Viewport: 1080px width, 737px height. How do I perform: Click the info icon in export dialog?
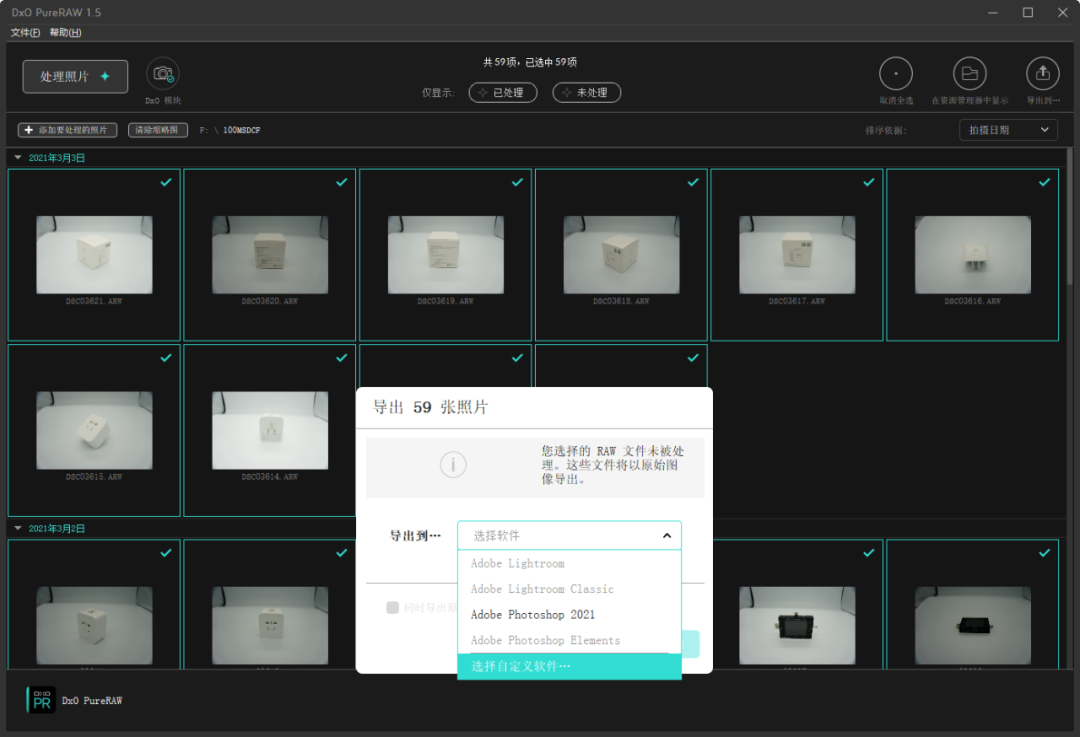[x=453, y=464]
